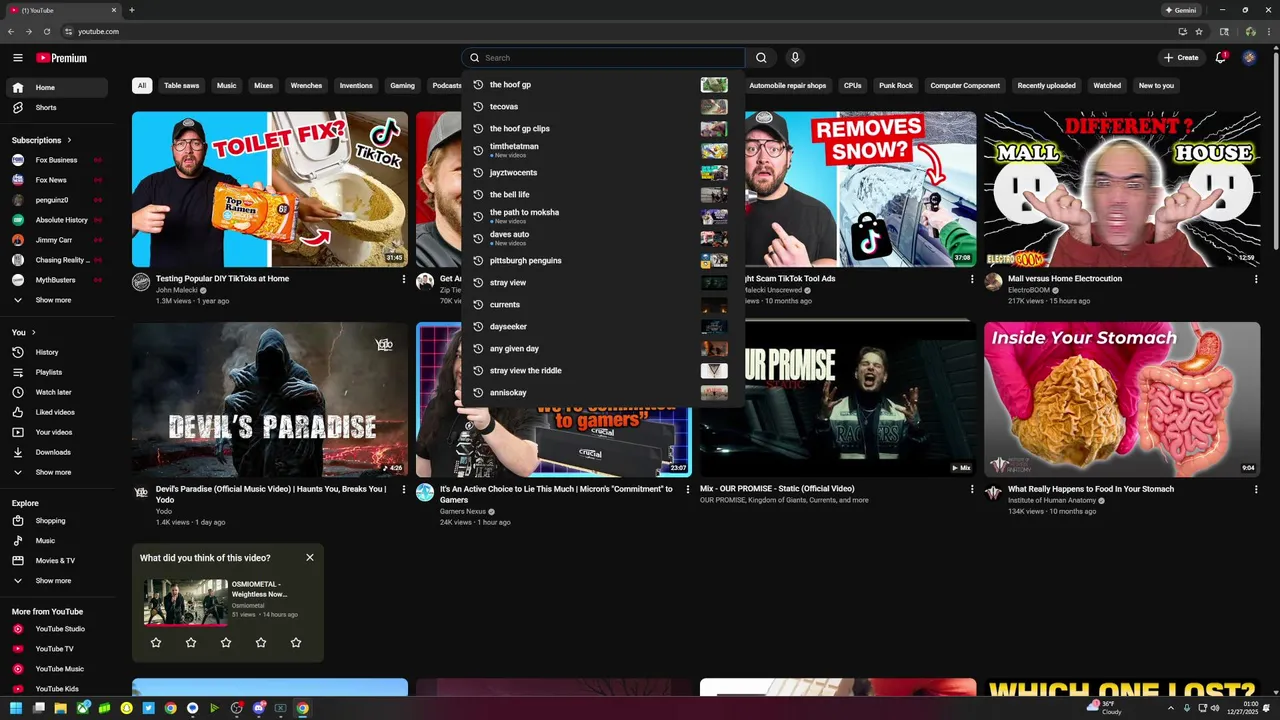This screenshot has height=720, width=1280.
Task: Open Music under Explore
Action: pyautogui.click(x=56, y=541)
